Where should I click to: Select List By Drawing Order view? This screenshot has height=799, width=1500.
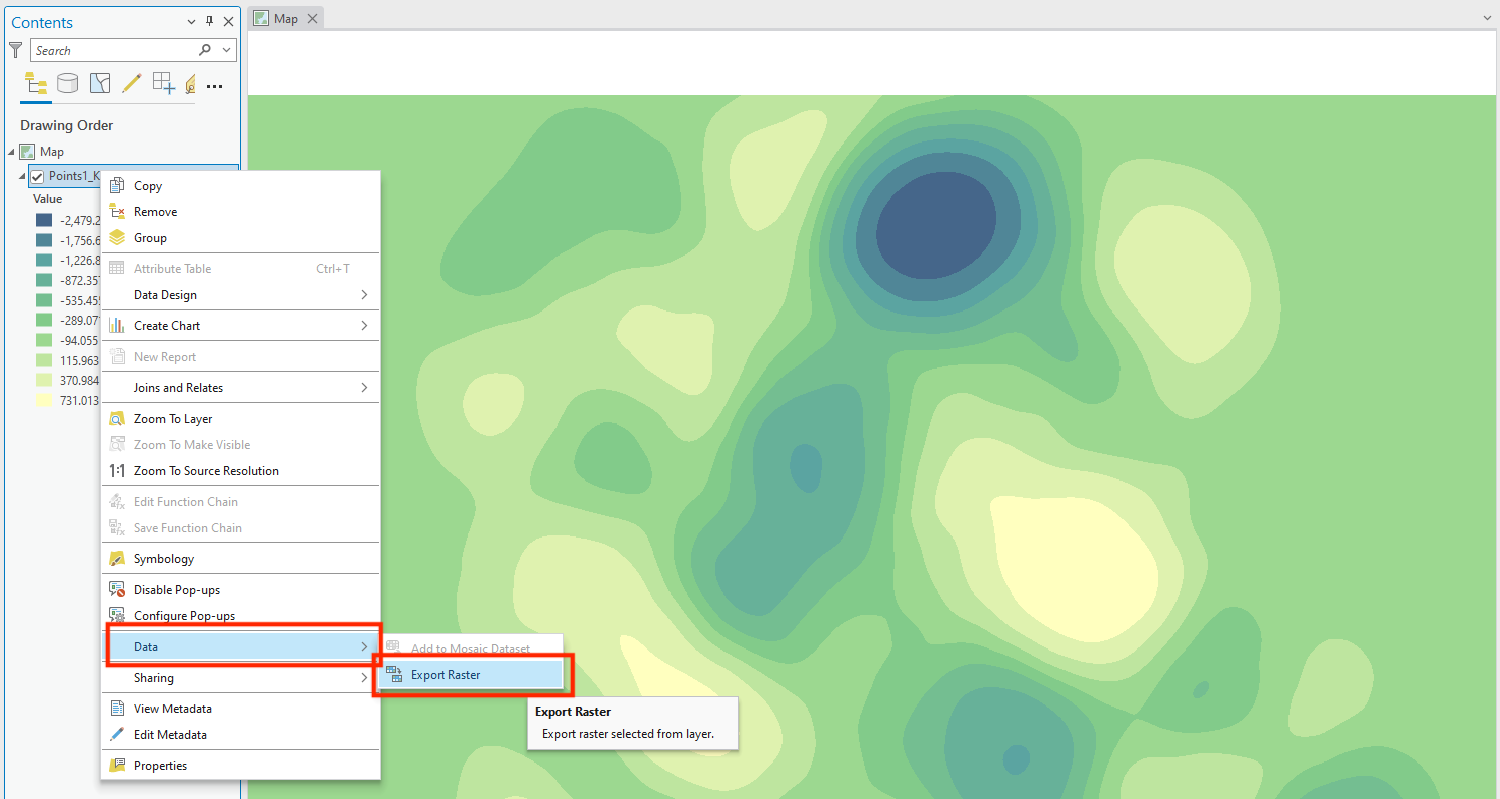36,84
